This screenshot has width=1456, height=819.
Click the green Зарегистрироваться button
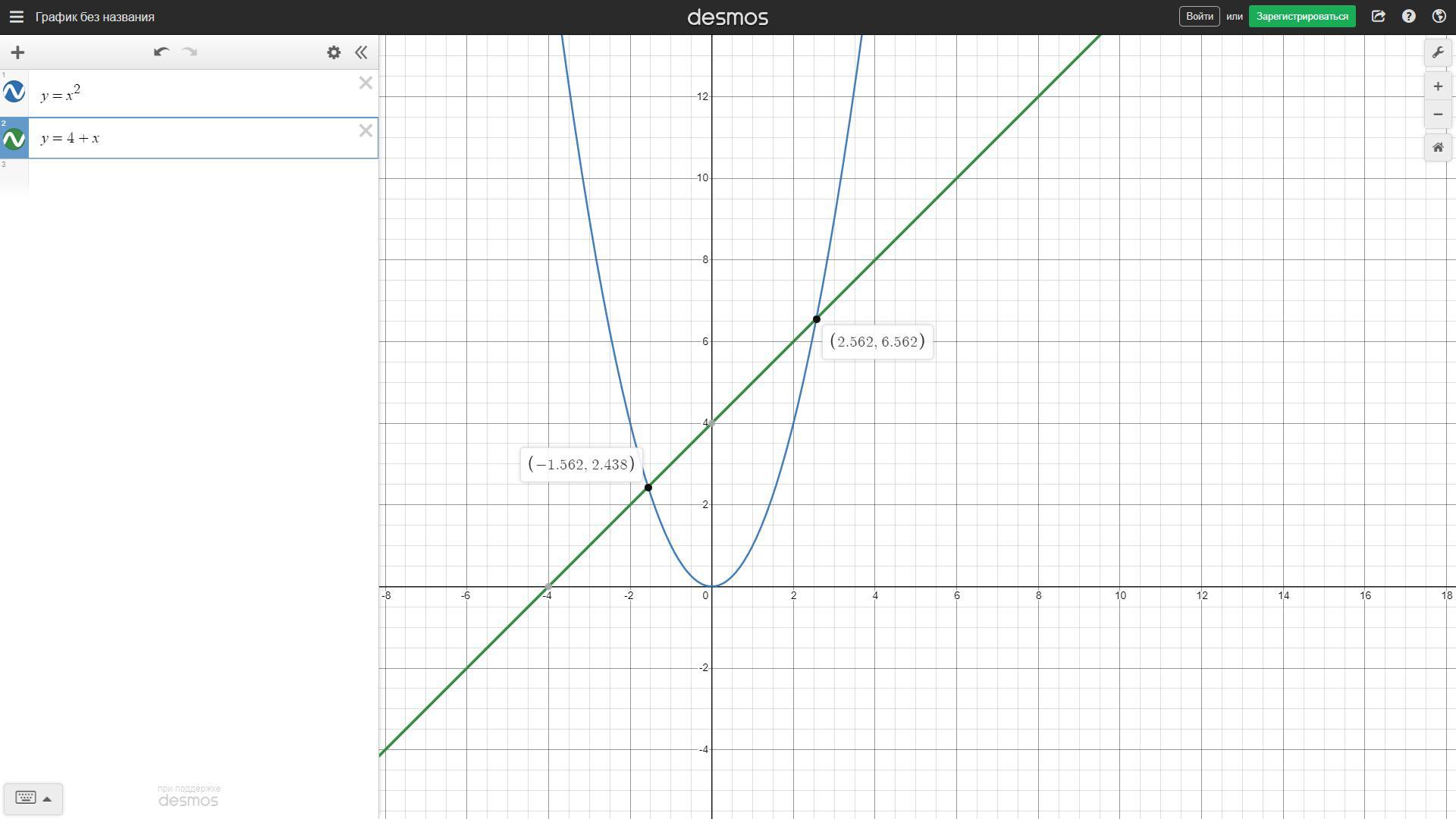(x=1302, y=17)
